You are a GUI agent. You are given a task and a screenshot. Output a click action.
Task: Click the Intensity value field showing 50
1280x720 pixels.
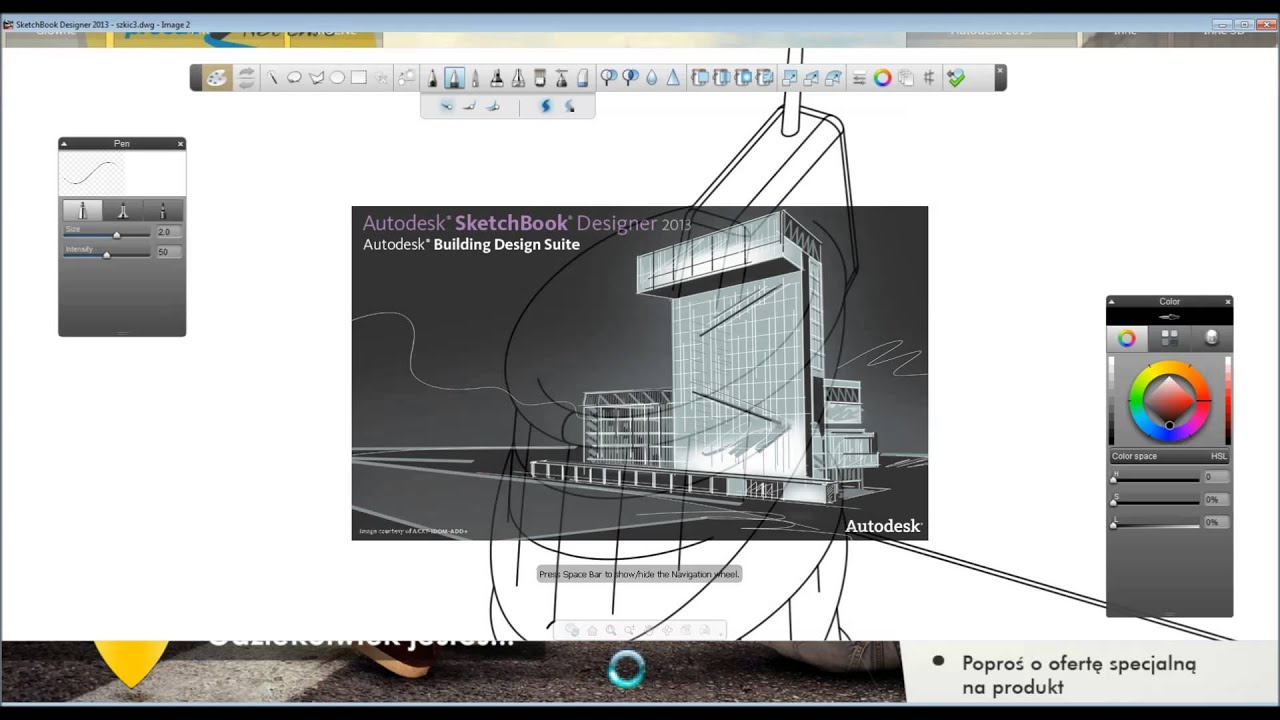[168, 252]
